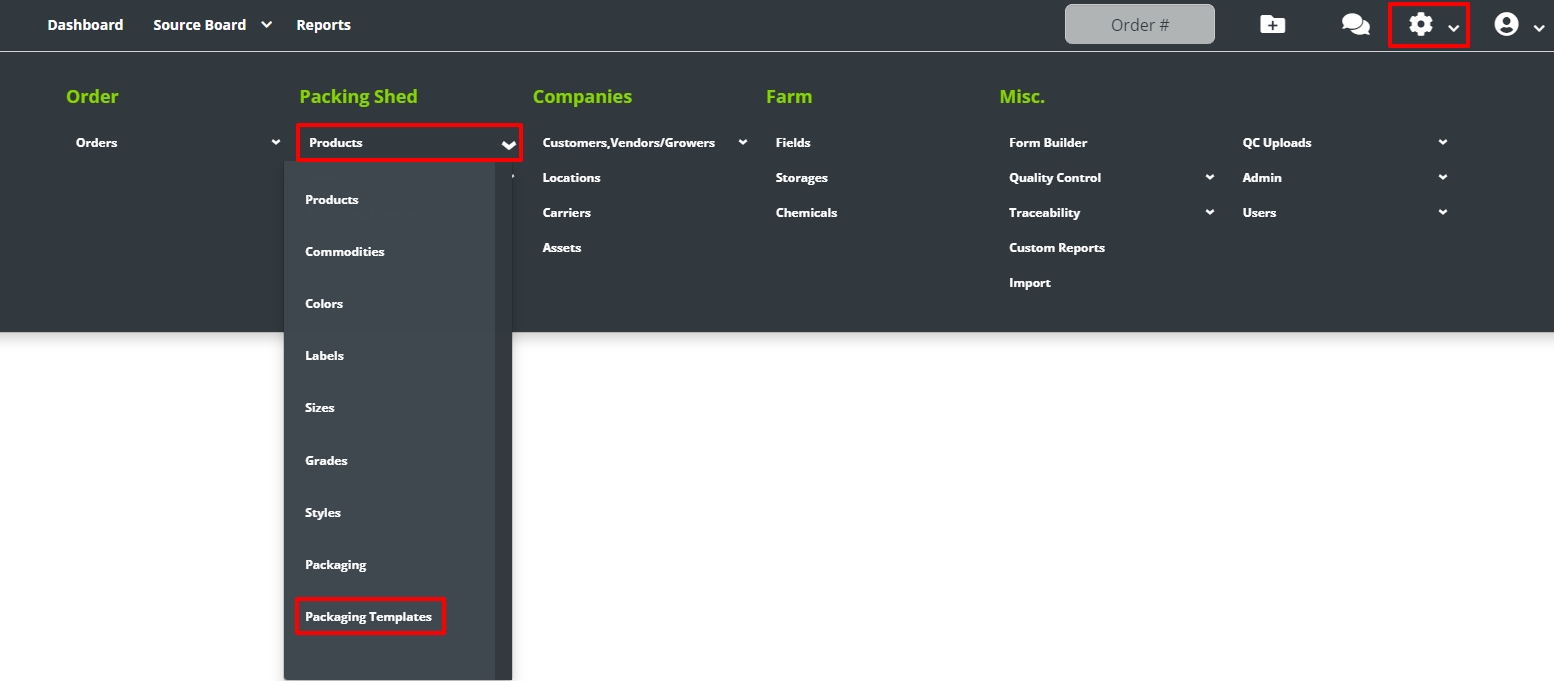Open Form Builder under Misc.
1554x681 pixels.
click(1047, 143)
